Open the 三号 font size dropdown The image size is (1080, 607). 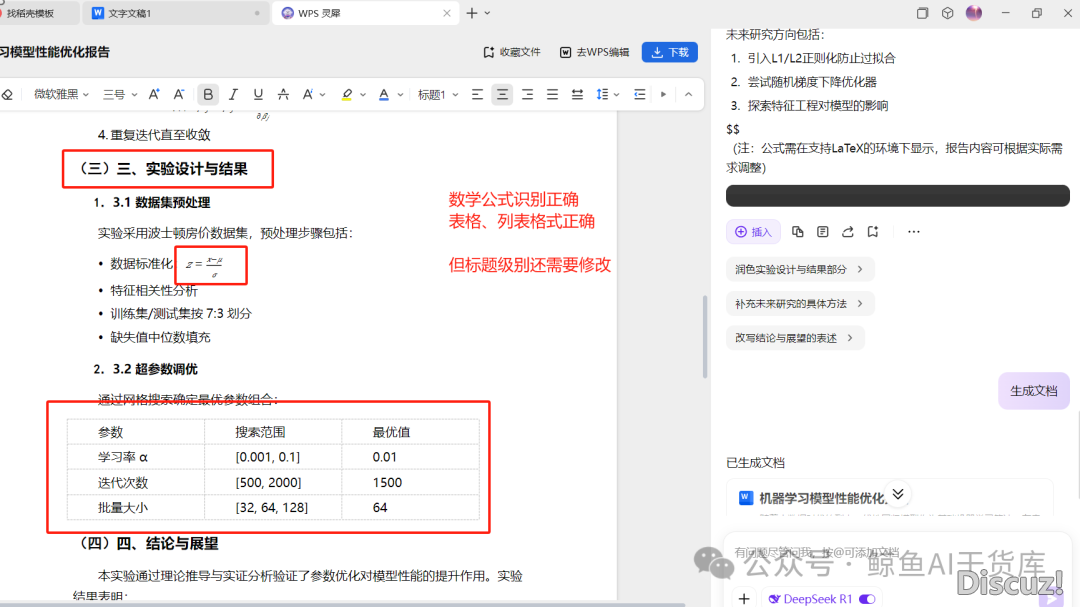click(x=119, y=94)
